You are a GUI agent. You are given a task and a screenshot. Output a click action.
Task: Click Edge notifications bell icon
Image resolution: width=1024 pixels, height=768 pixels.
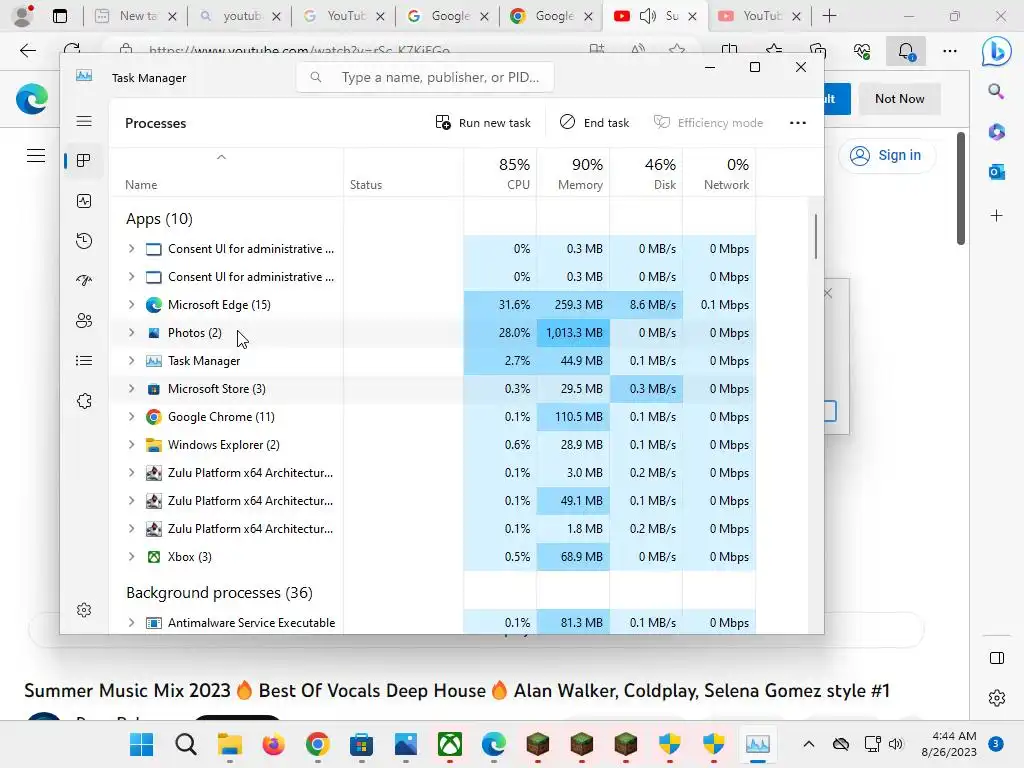(906, 51)
